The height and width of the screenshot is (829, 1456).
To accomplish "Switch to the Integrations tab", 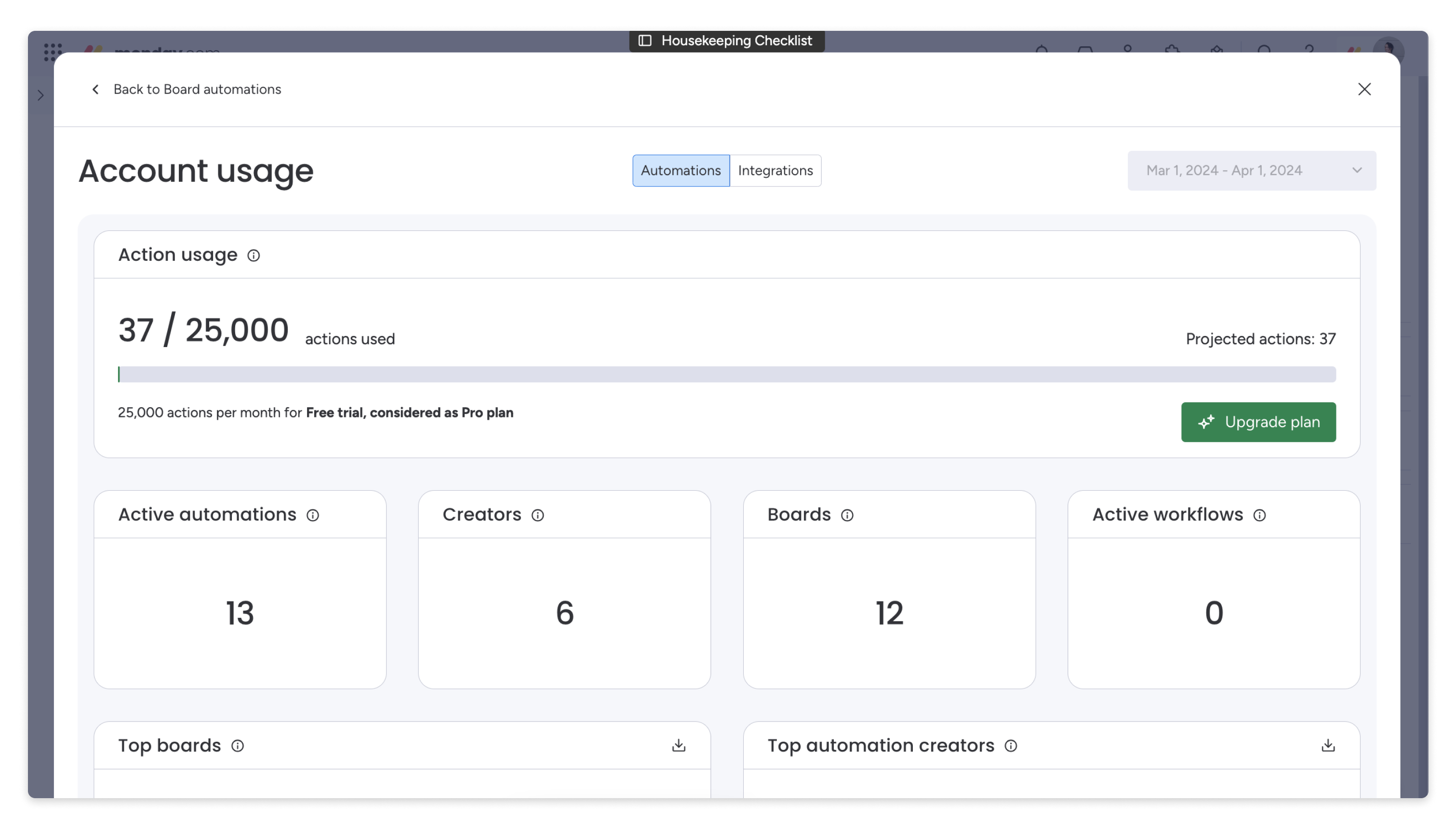I will click(x=775, y=170).
